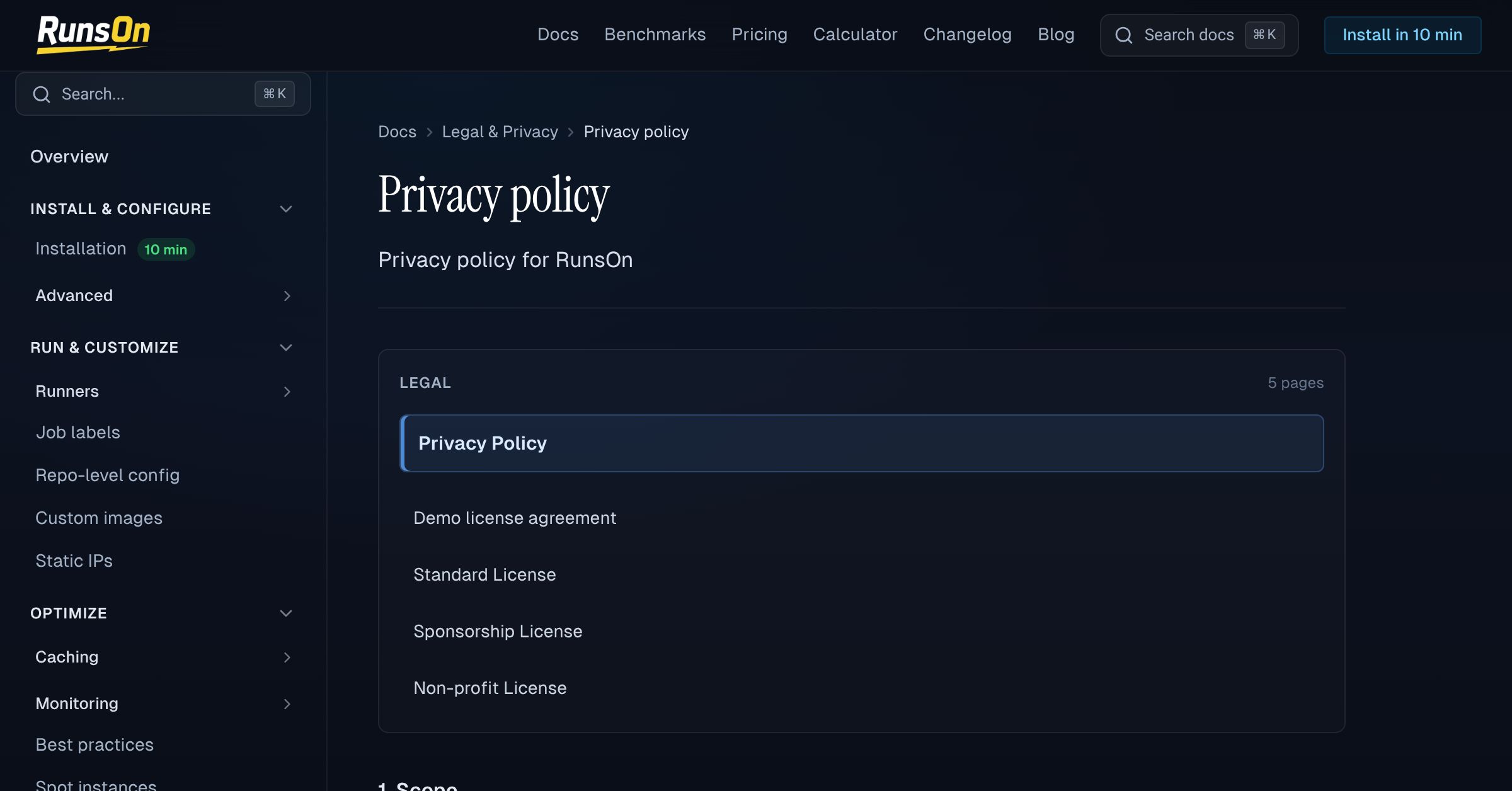View the Changelog
1512x791 pixels.
(x=967, y=35)
